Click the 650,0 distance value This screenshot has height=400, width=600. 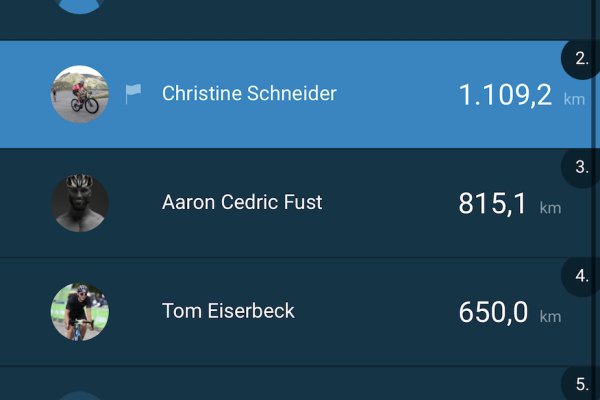492,312
